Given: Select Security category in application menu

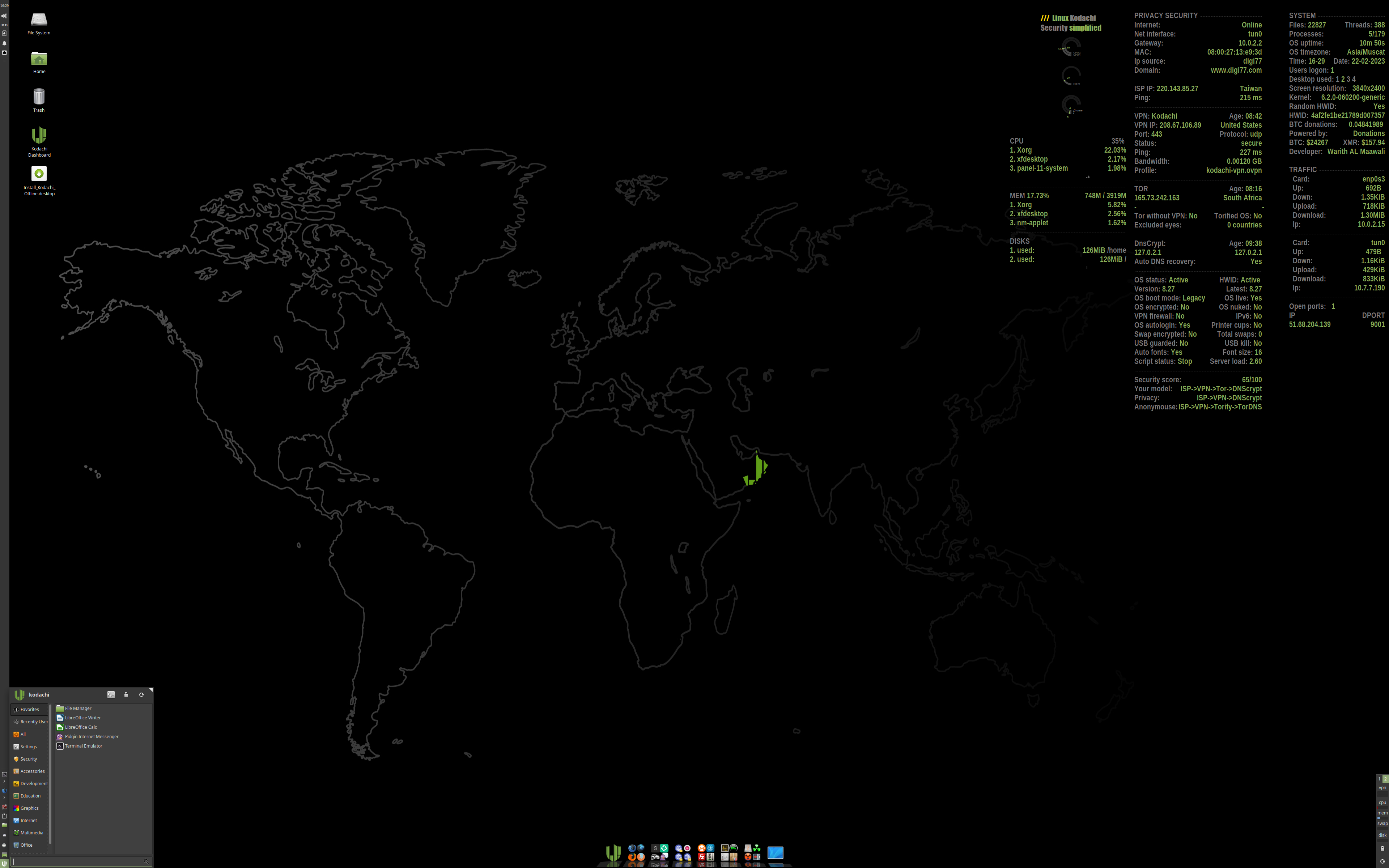Looking at the screenshot, I should (29, 759).
